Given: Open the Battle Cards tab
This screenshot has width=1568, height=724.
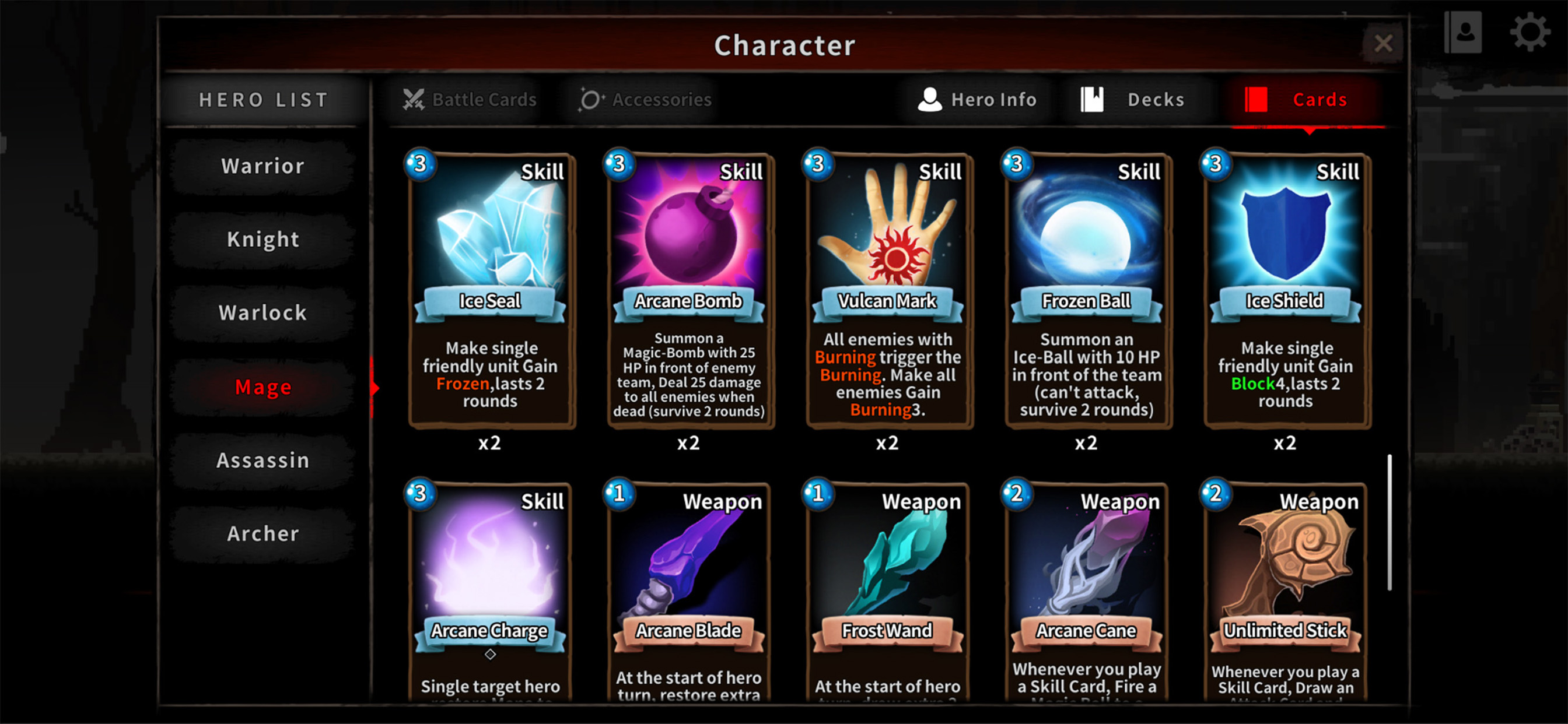Looking at the screenshot, I should click(x=470, y=100).
